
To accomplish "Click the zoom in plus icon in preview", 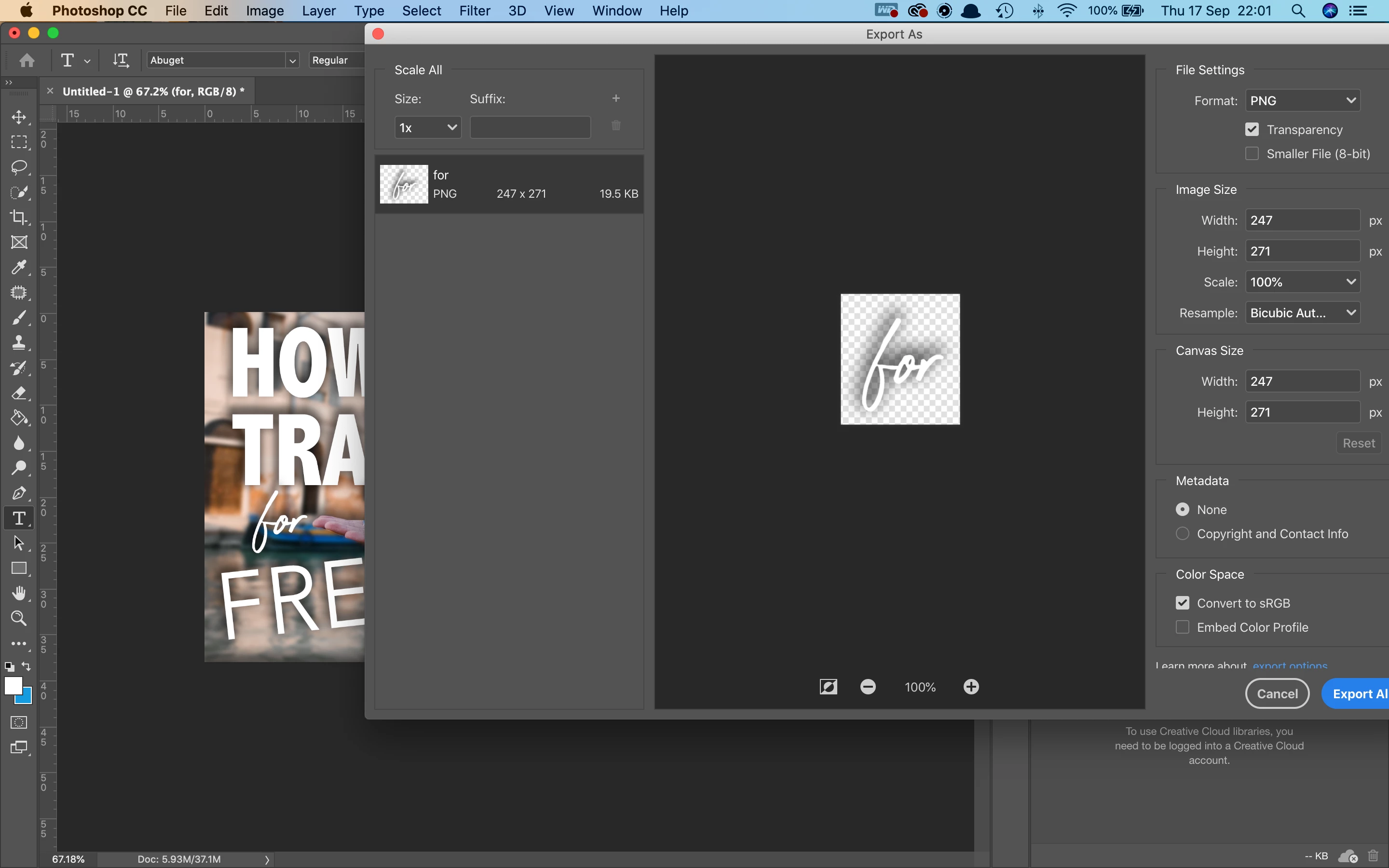I will tap(970, 687).
